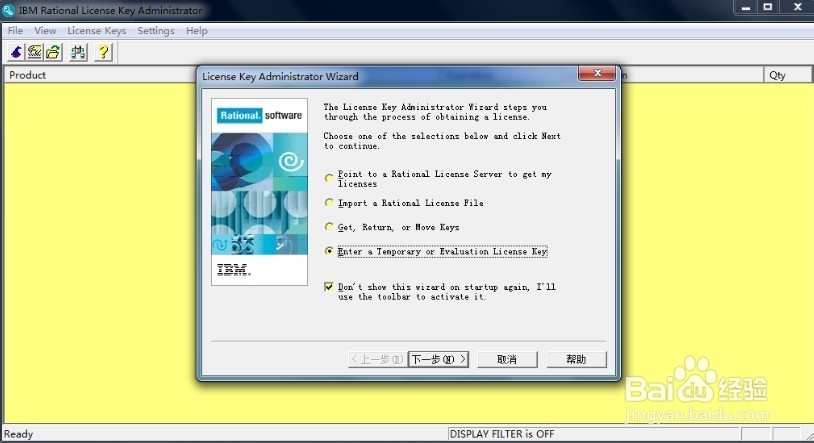Click the import license file folder icon
Image resolution: width=814 pixels, height=443 pixels.
pyautogui.click(x=53, y=52)
